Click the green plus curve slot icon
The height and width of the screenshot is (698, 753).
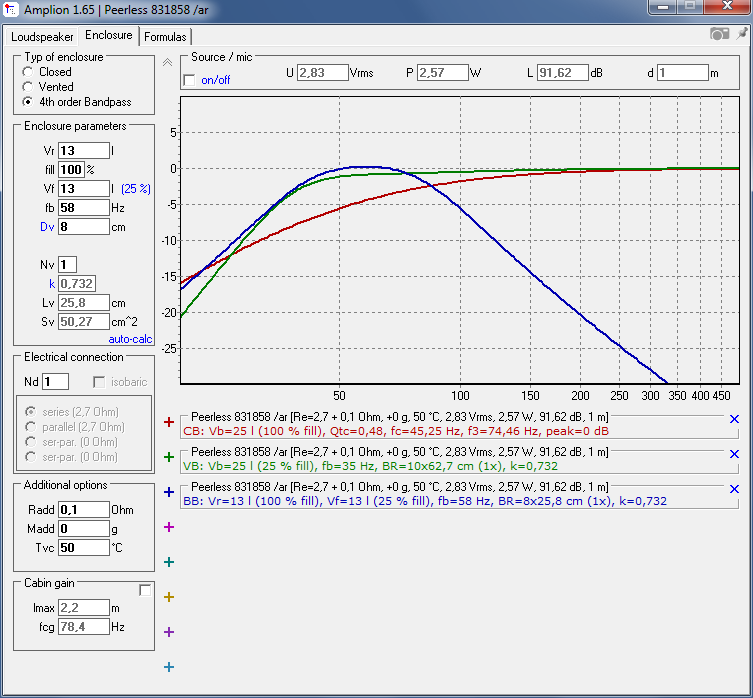tap(169, 457)
